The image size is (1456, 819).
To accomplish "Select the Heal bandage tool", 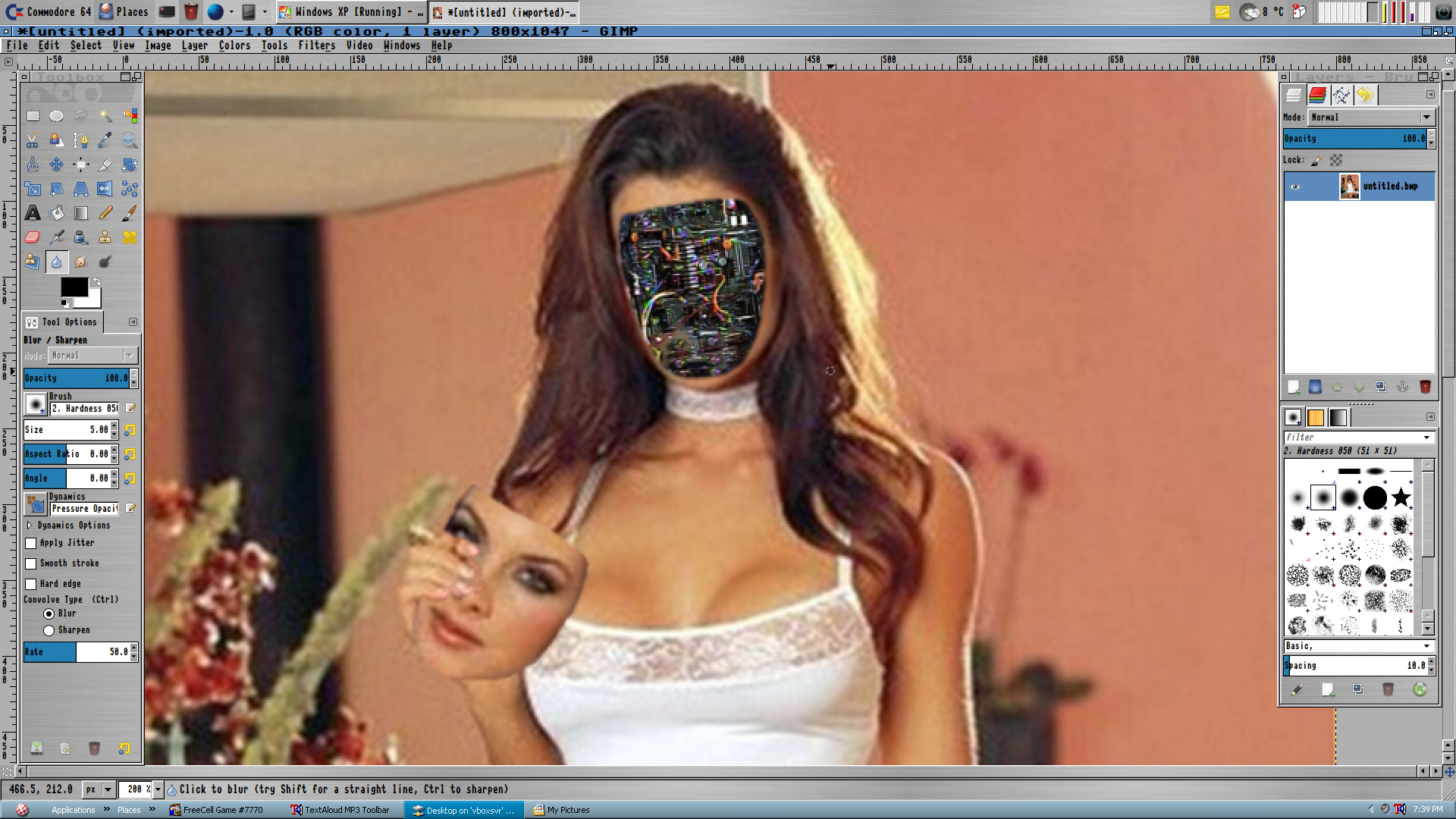I will pyautogui.click(x=130, y=237).
